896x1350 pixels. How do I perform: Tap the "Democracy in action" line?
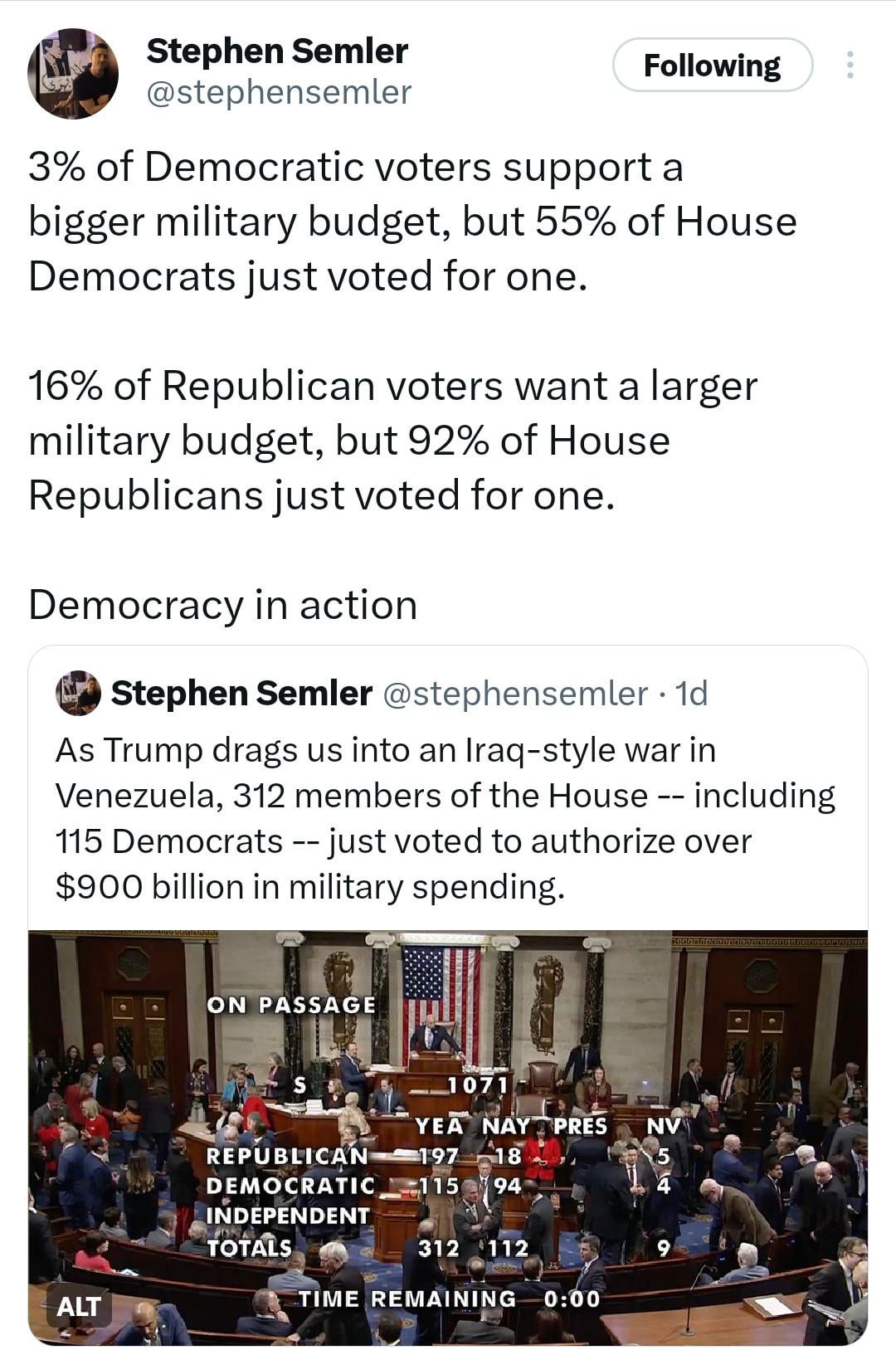point(222,605)
